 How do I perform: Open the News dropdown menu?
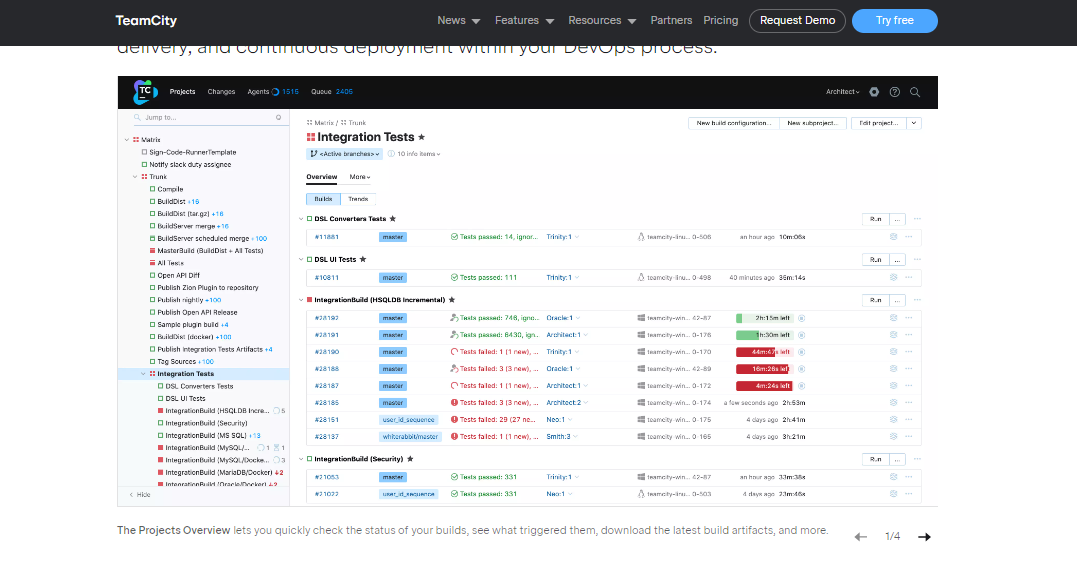(459, 21)
